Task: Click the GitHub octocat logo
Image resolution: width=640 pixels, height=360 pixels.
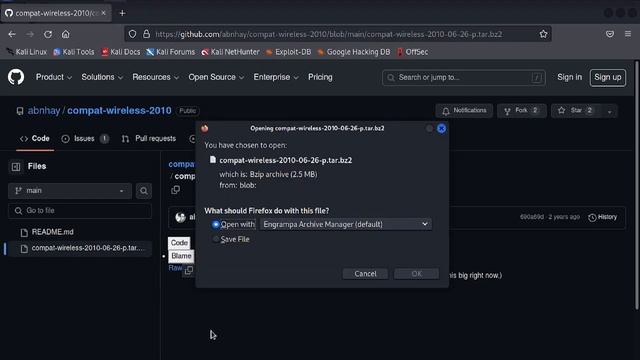Action: click(x=16, y=77)
